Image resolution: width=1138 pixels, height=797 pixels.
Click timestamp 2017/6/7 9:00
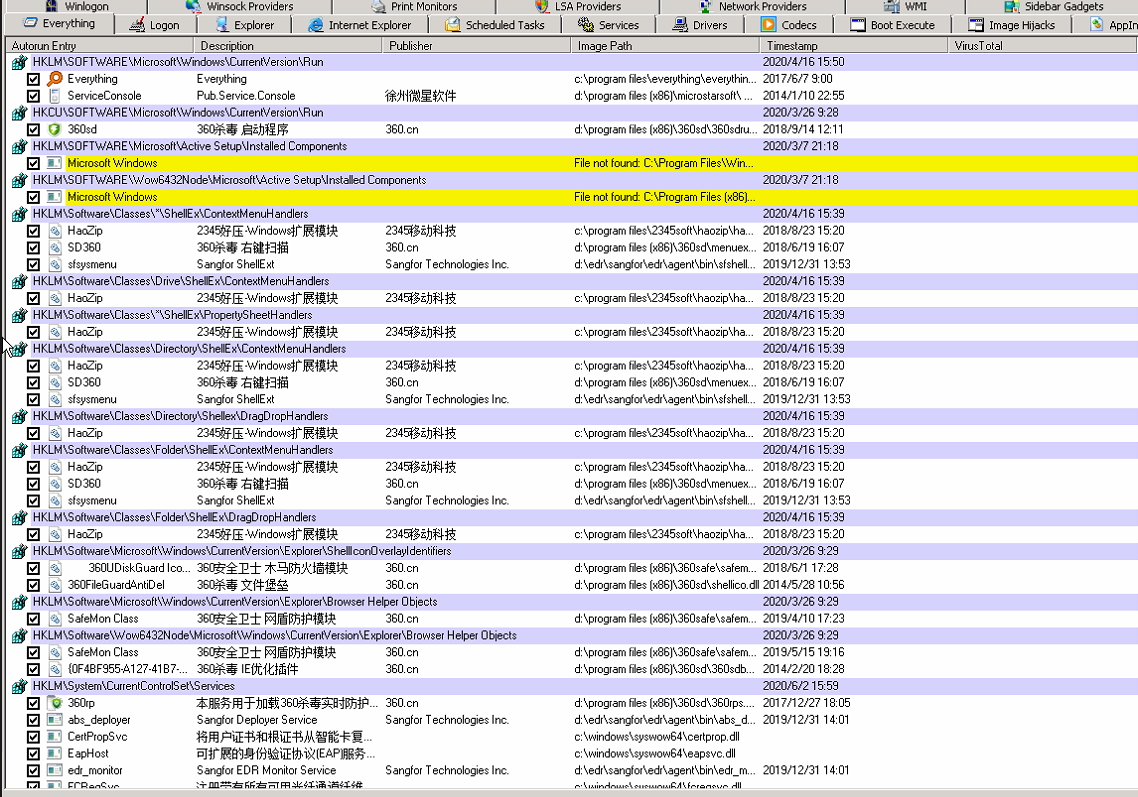[x=798, y=79]
